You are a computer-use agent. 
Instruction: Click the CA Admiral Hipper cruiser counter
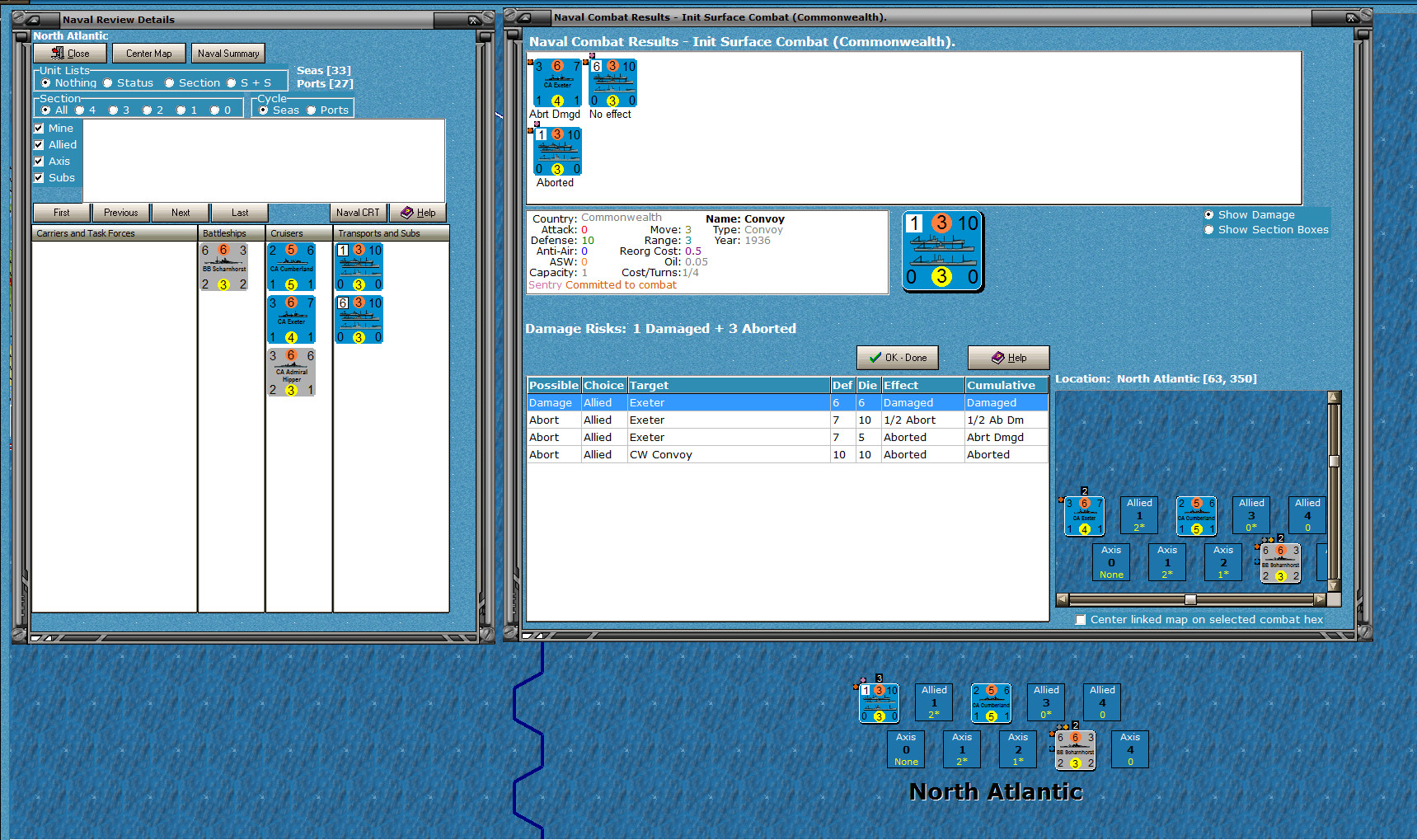point(292,373)
